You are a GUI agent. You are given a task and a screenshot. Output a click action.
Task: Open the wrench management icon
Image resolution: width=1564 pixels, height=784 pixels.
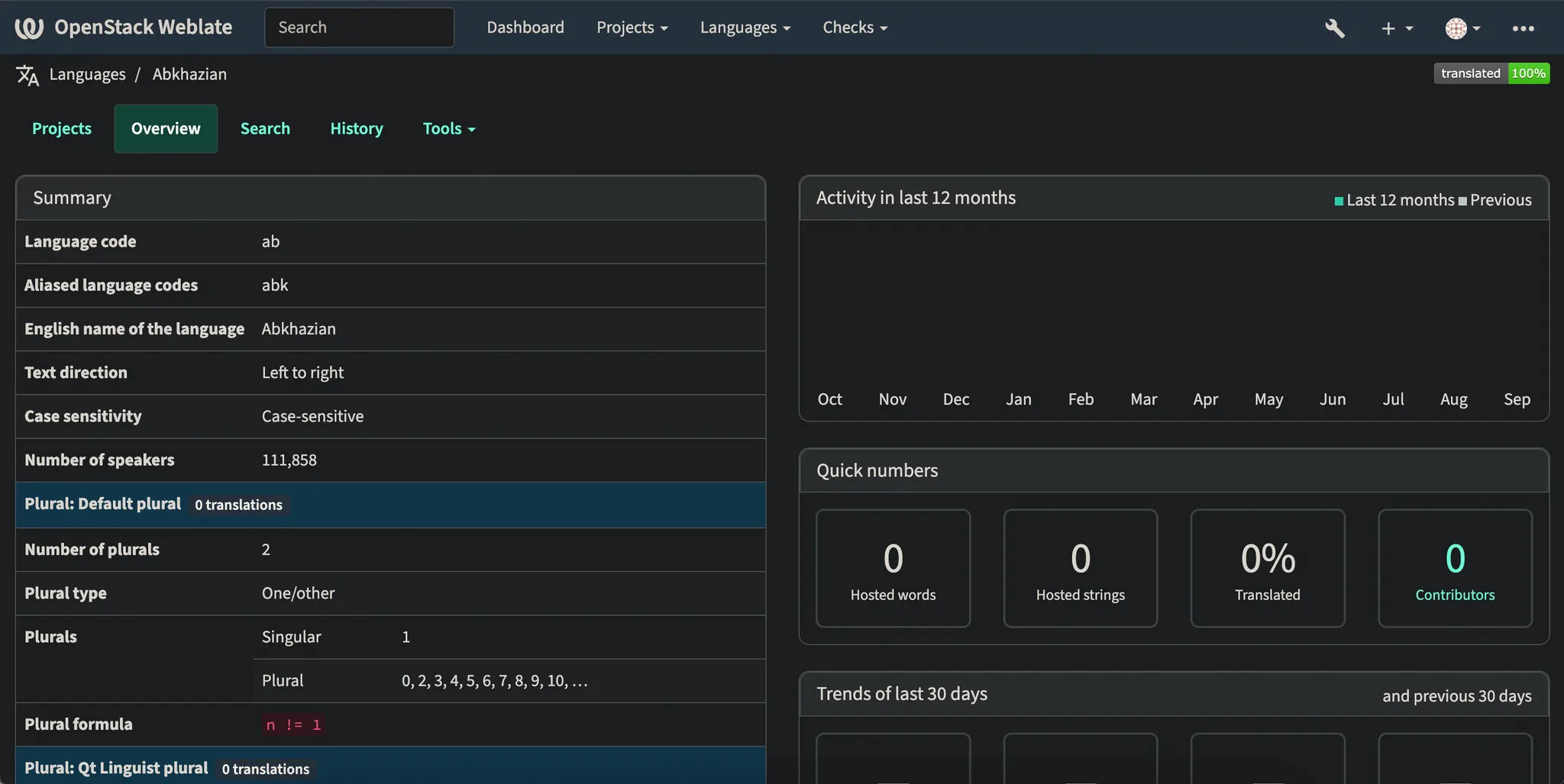(1334, 28)
